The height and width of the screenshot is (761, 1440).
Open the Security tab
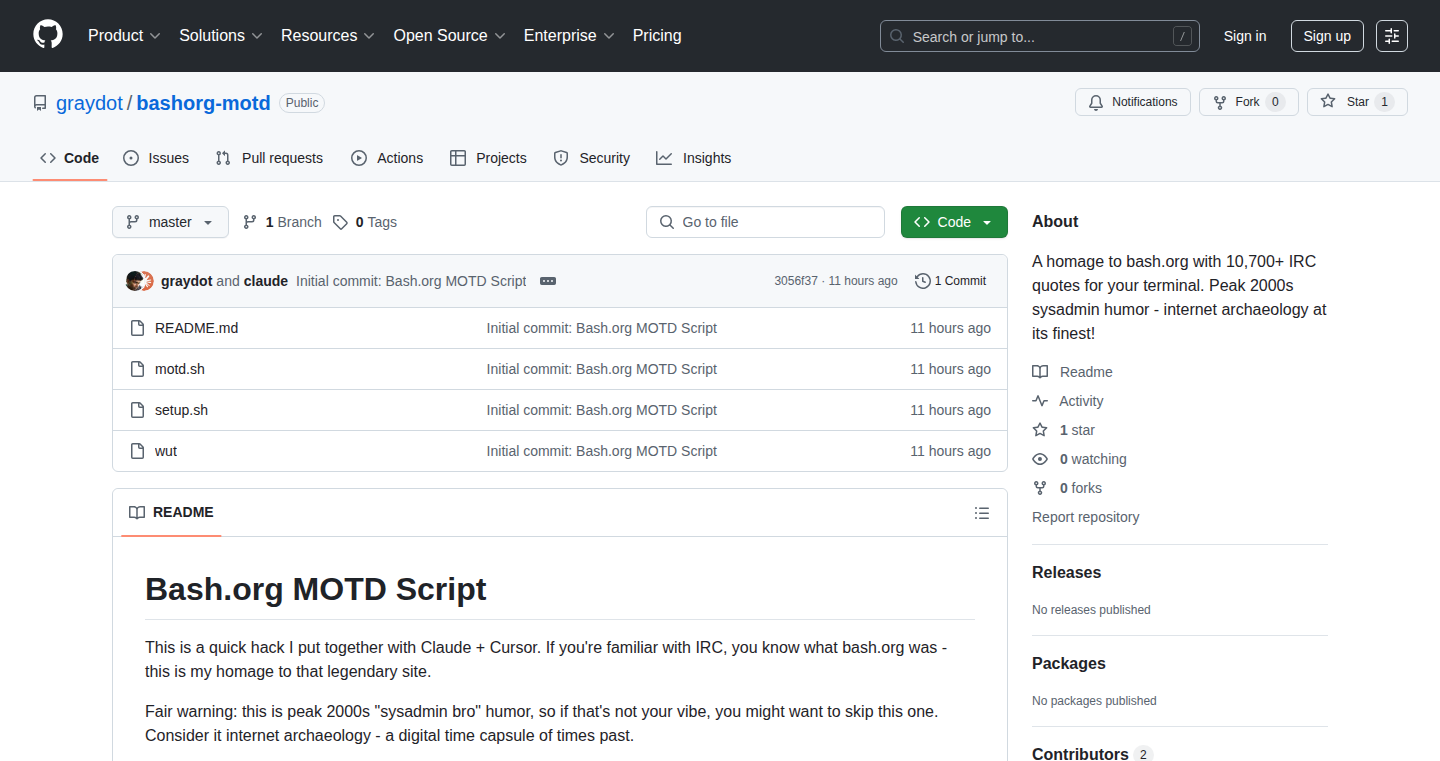tap(592, 158)
